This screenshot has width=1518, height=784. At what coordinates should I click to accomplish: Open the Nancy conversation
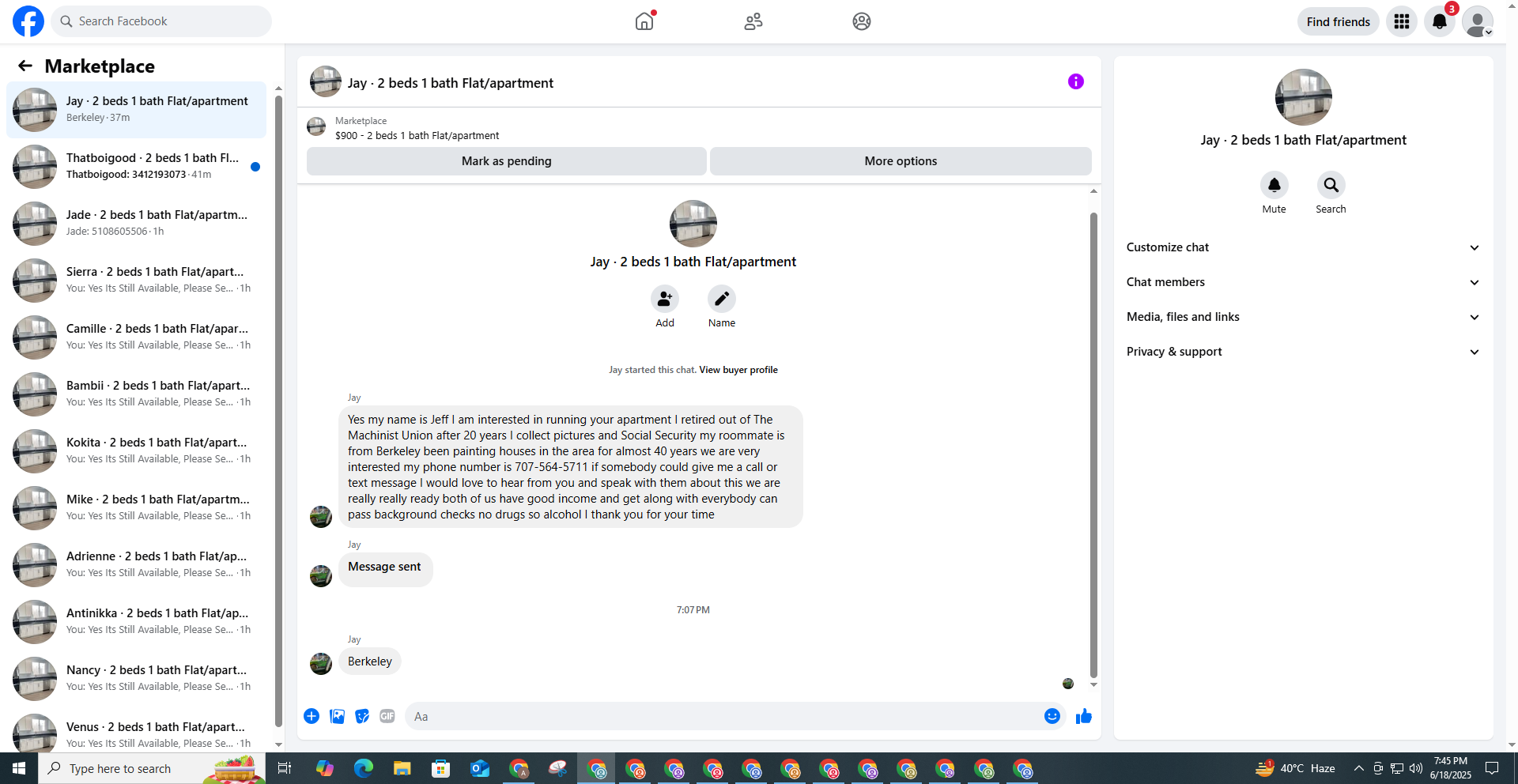tap(136, 679)
